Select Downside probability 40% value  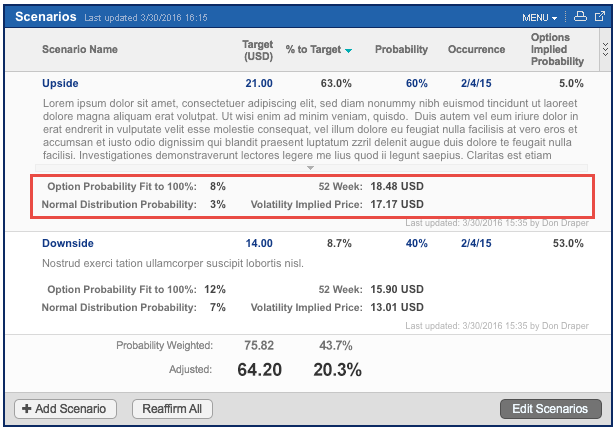point(416,243)
